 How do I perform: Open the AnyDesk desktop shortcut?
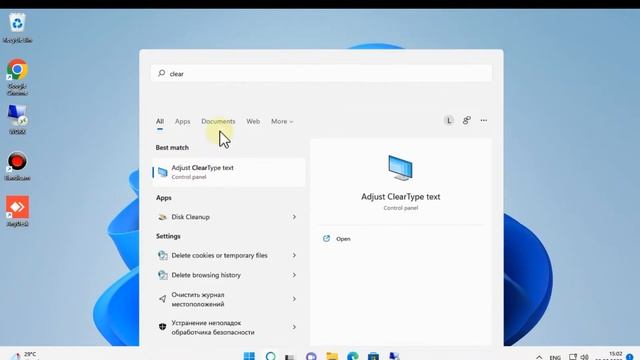pyautogui.click(x=17, y=211)
